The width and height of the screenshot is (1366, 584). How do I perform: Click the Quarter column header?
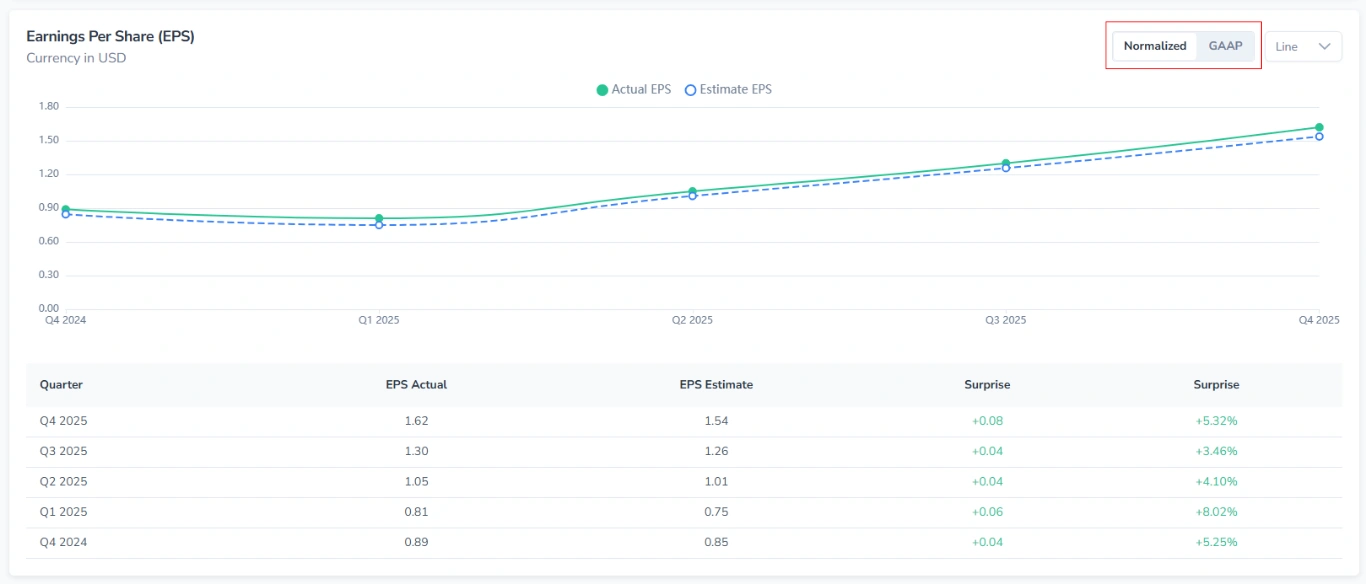point(62,384)
